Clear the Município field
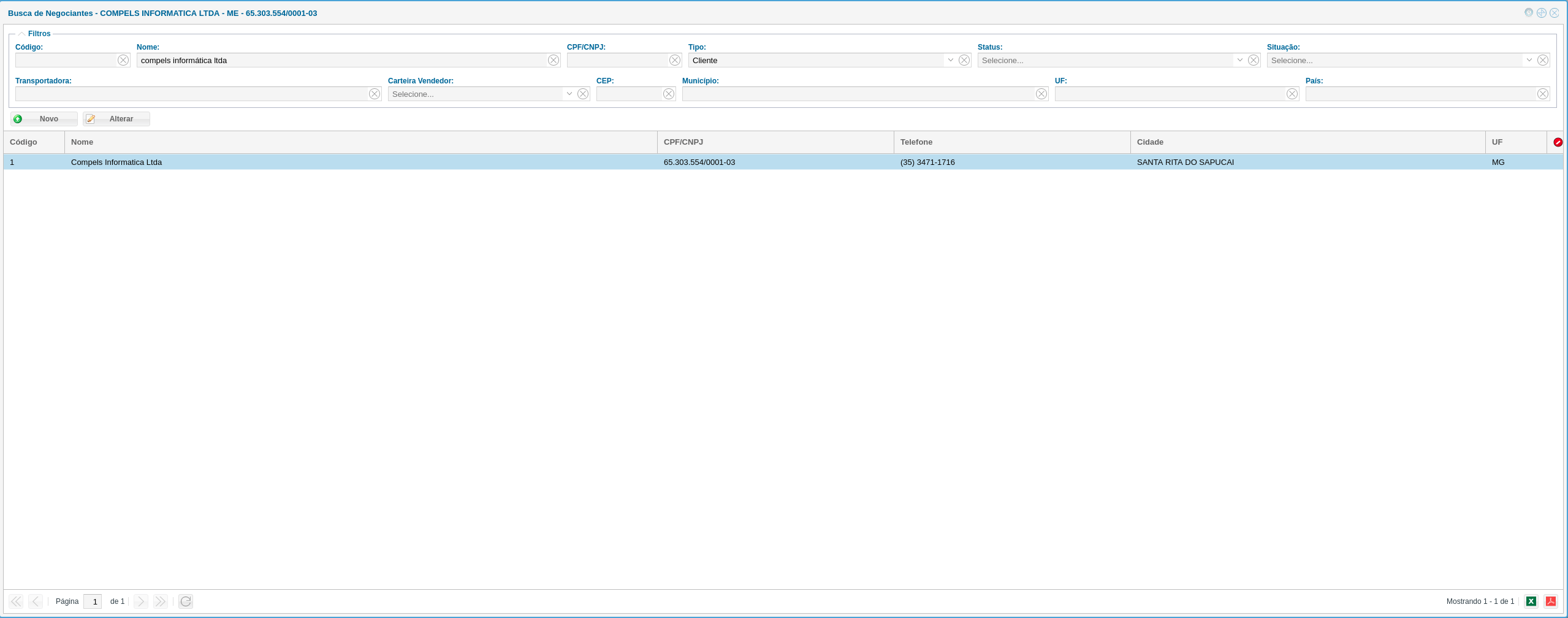 [1041, 94]
